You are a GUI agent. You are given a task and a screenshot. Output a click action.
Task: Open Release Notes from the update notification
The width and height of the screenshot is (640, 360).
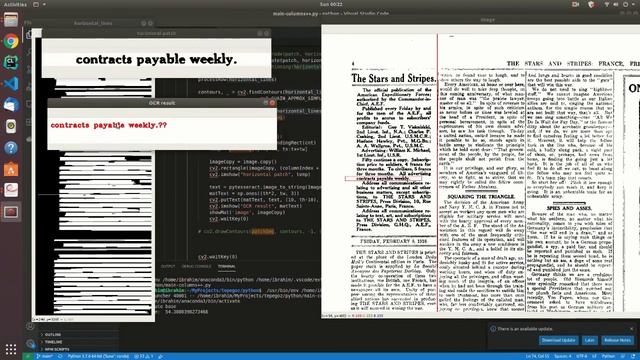[x=618, y=340]
